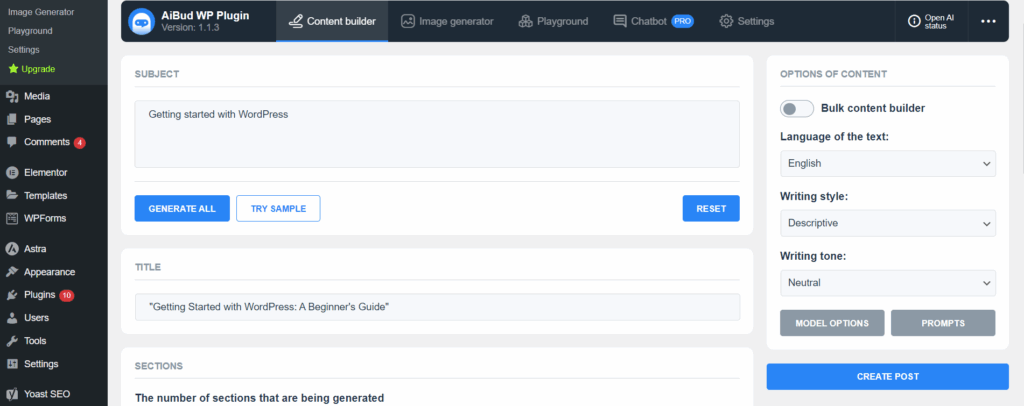Click the Templates folder sidebar icon
The height and width of the screenshot is (406, 1024).
pos(12,195)
